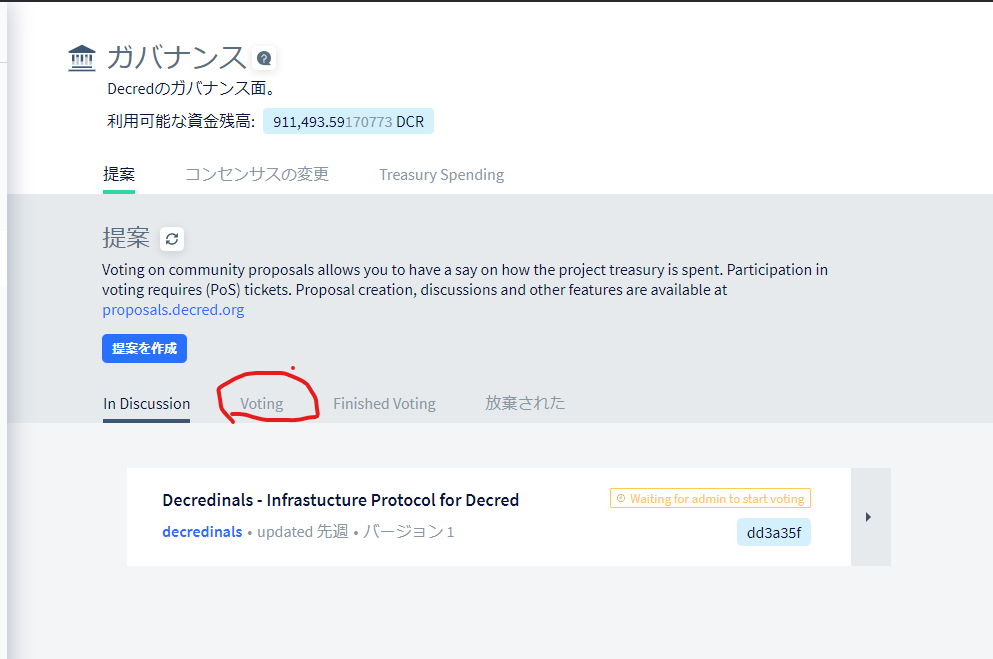993x659 pixels.
Task: Click the treasury balance DCR amount
Action: [348, 122]
